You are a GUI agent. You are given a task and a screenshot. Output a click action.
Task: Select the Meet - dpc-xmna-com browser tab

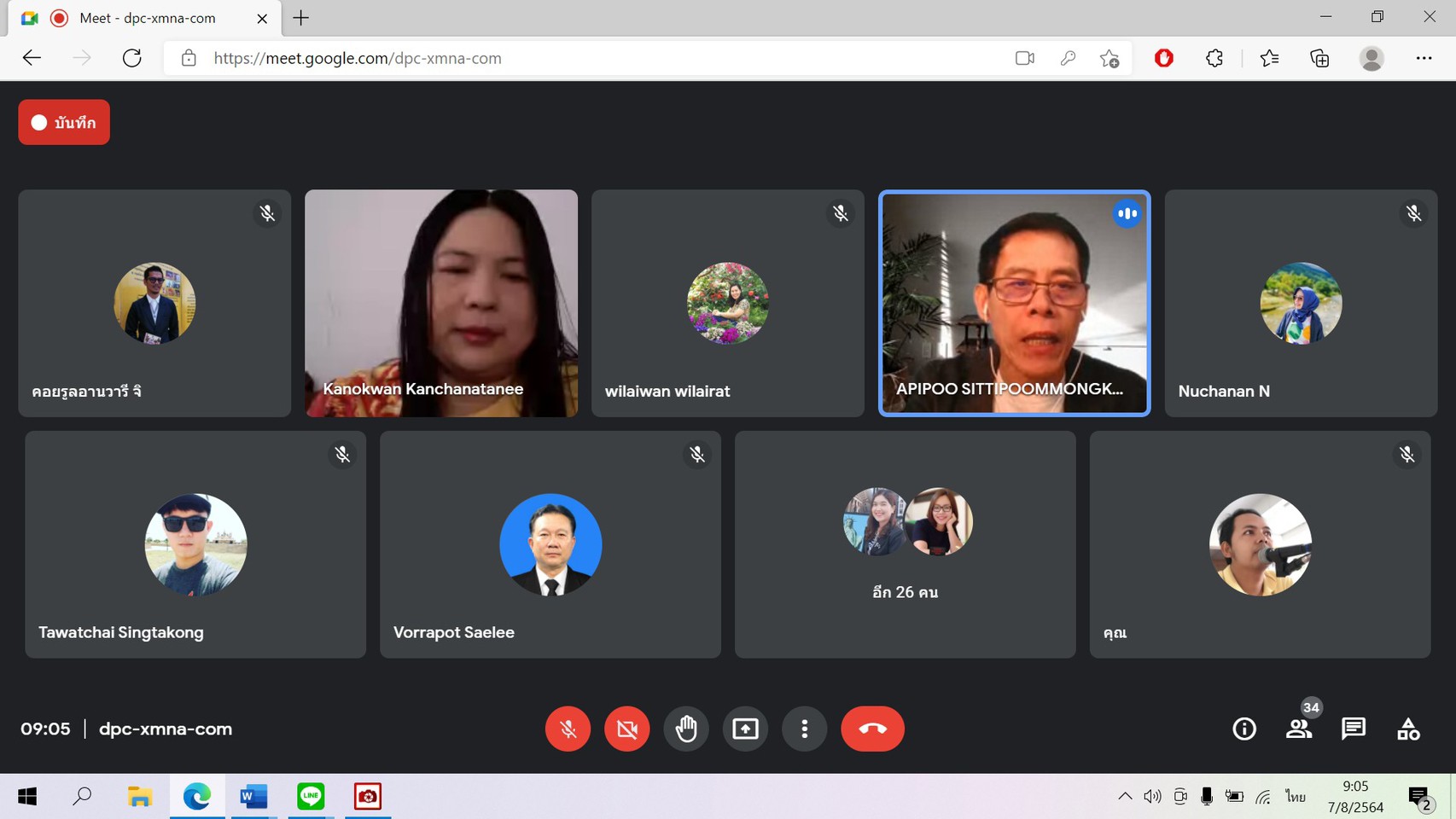tap(147, 18)
